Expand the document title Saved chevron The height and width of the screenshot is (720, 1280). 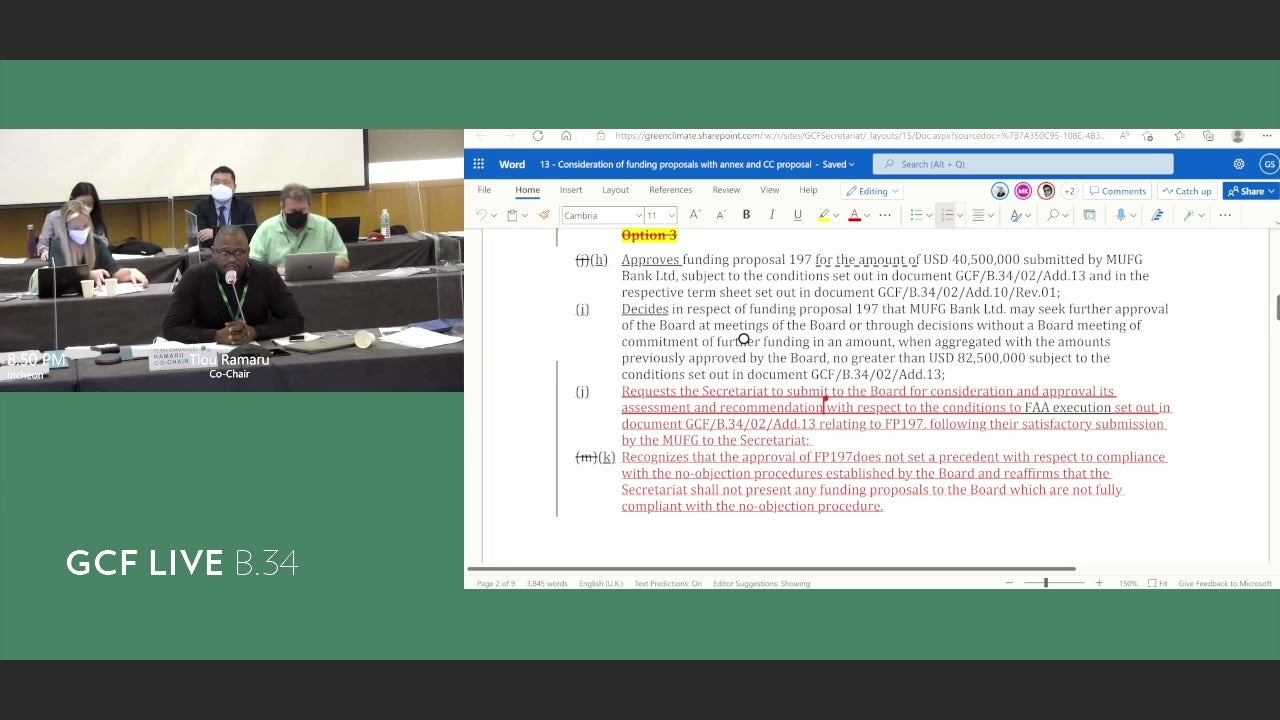(852, 165)
